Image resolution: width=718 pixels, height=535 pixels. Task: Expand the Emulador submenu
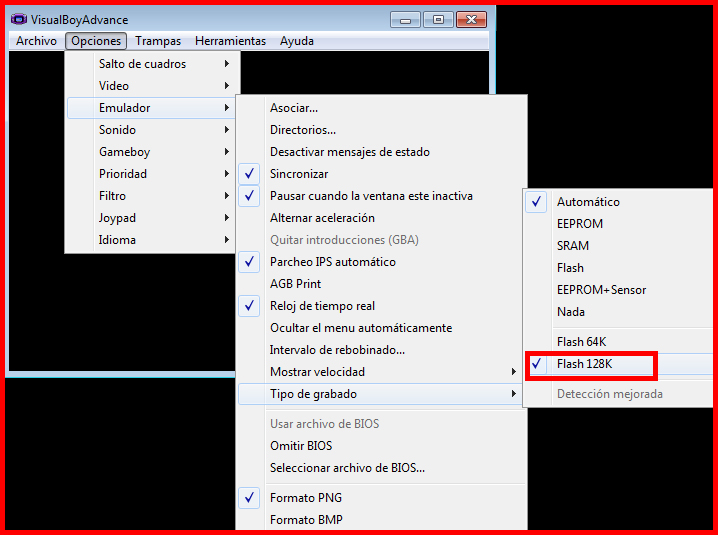151,108
